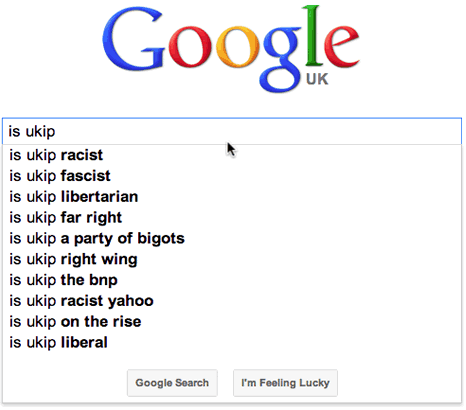
Task: Click the final red letter e in the logo
Action: (342, 45)
